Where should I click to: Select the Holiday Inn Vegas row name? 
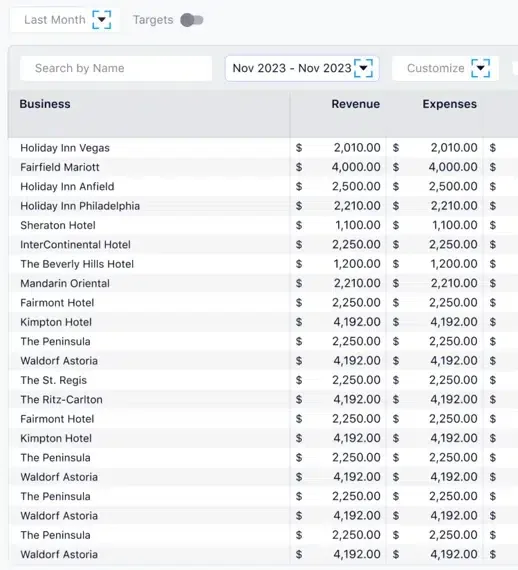pyautogui.click(x=65, y=148)
